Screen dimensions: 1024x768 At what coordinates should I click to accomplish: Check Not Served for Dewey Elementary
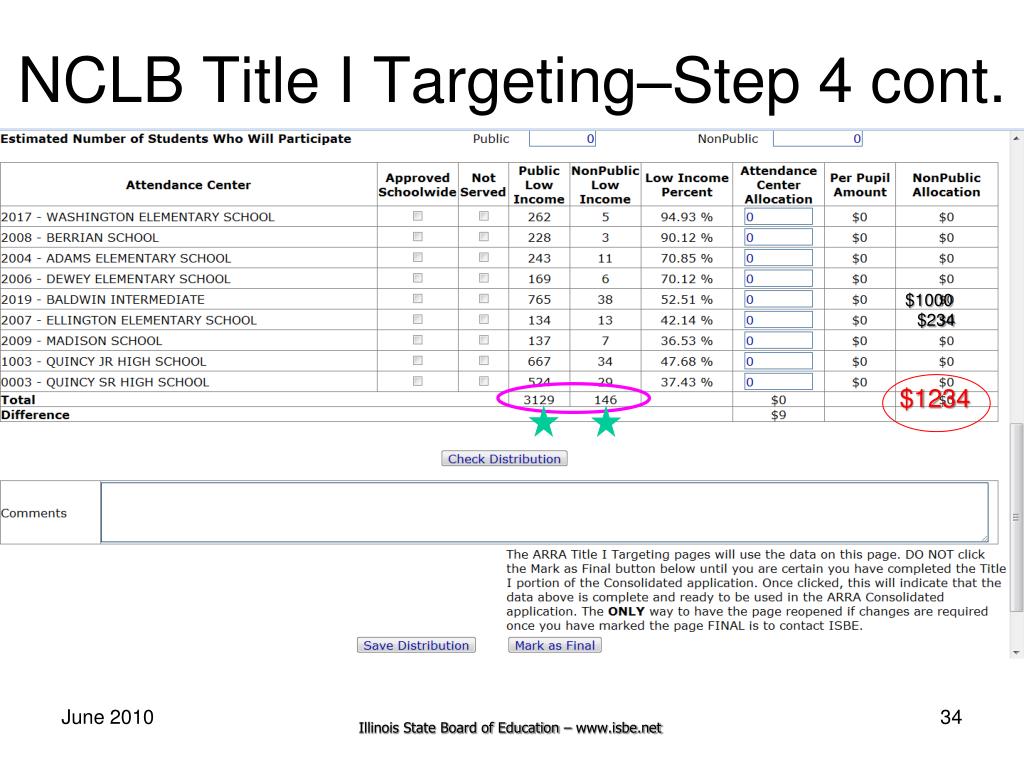484,278
